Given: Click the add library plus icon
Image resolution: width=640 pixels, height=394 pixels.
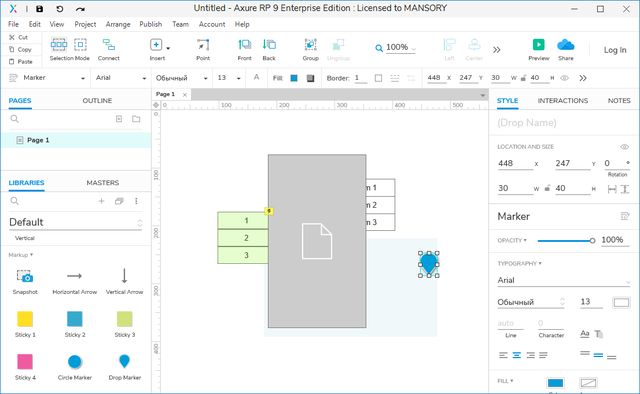Looking at the screenshot, I should point(101,201).
